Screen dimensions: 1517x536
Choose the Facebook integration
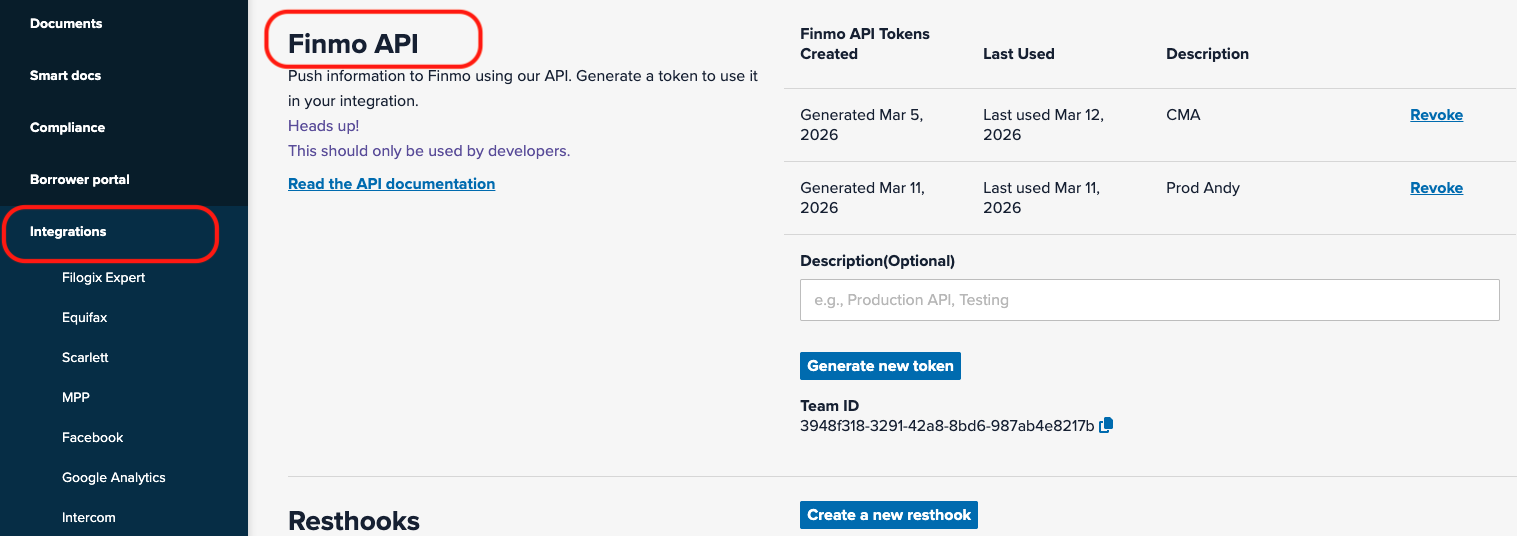coord(92,437)
